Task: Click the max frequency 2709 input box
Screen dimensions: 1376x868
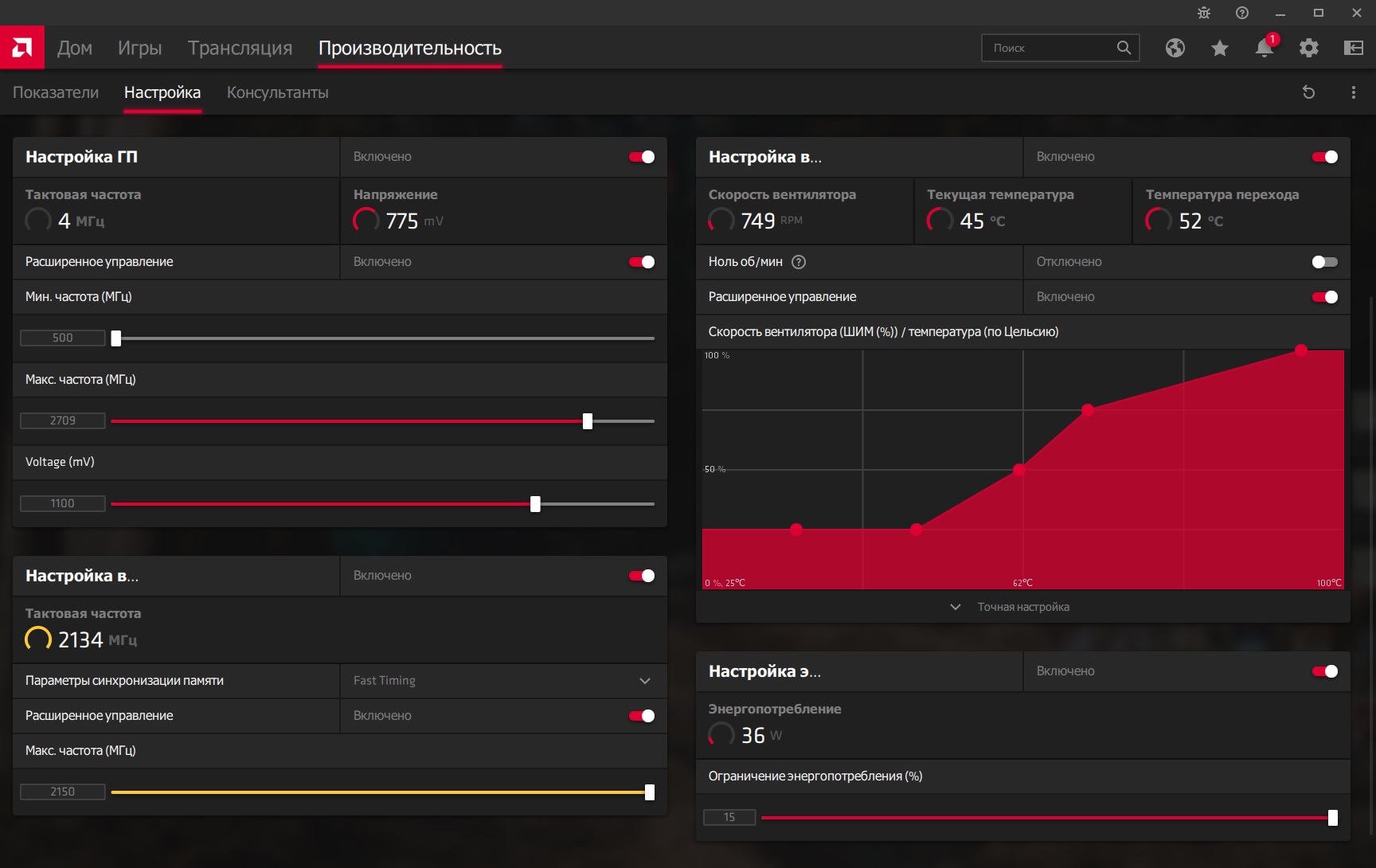Action: (x=63, y=421)
